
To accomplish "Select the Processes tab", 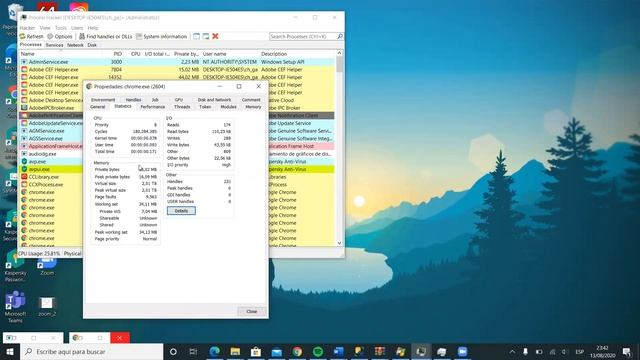I will tap(31, 44).
